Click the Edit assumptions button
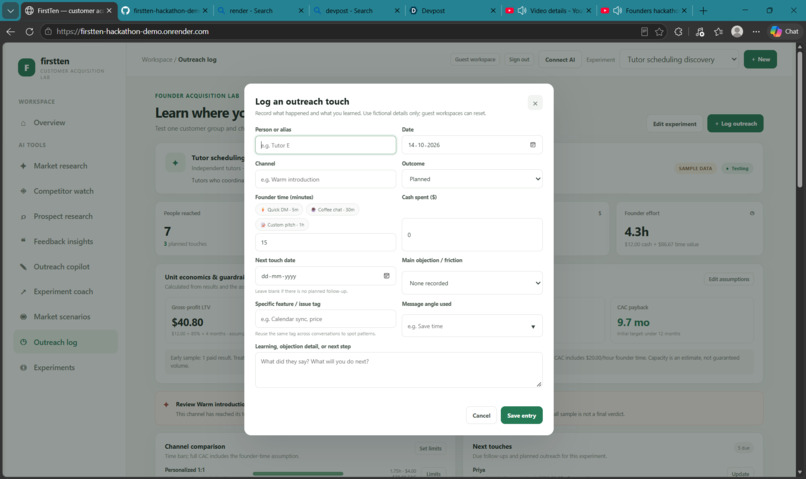Image resolution: width=806 pixels, height=479 pixels. (728, 279)
